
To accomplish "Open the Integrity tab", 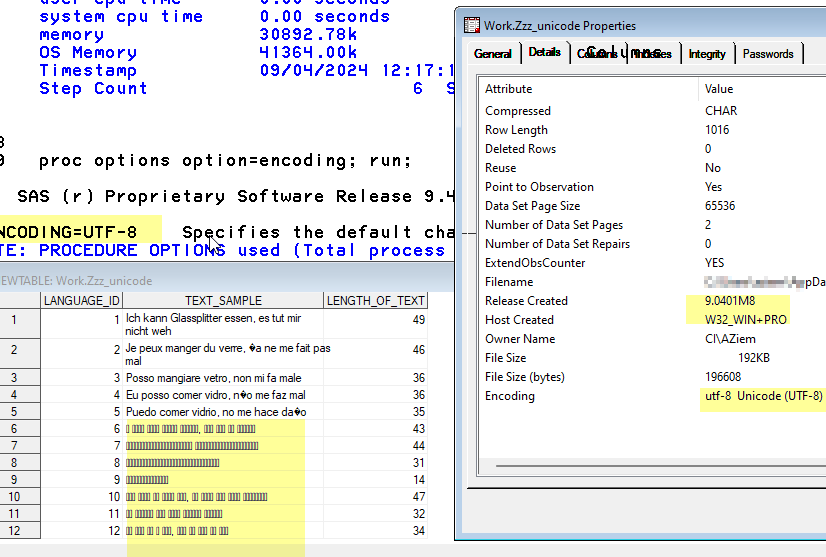I will (x=707, y=54).
